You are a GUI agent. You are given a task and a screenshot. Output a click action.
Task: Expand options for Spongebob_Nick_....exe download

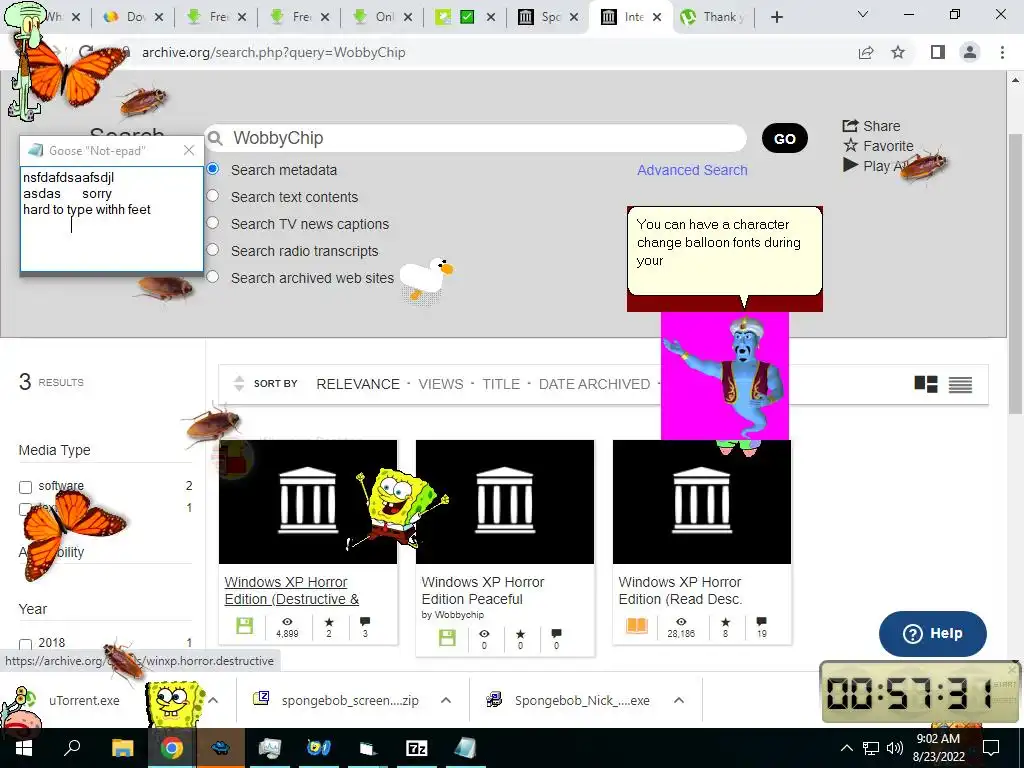coord(679,701)
